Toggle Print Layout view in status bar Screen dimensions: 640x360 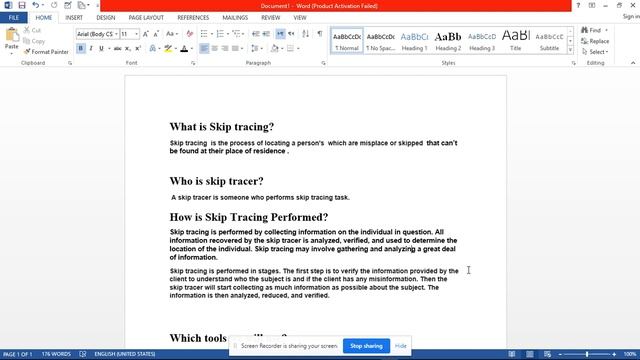point(530,354)
